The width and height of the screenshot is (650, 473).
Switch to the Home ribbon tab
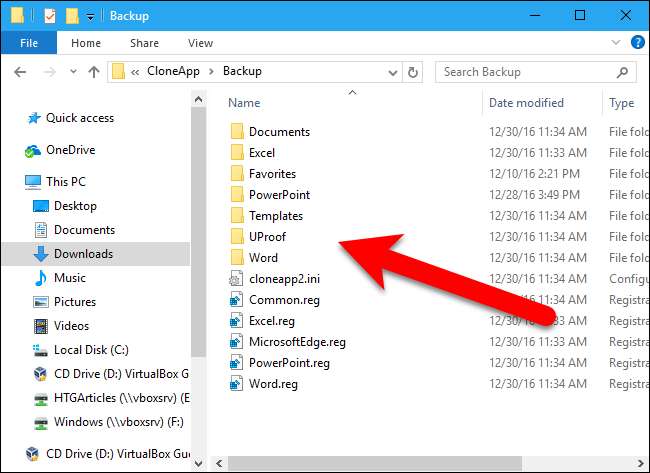pos(86,43)
